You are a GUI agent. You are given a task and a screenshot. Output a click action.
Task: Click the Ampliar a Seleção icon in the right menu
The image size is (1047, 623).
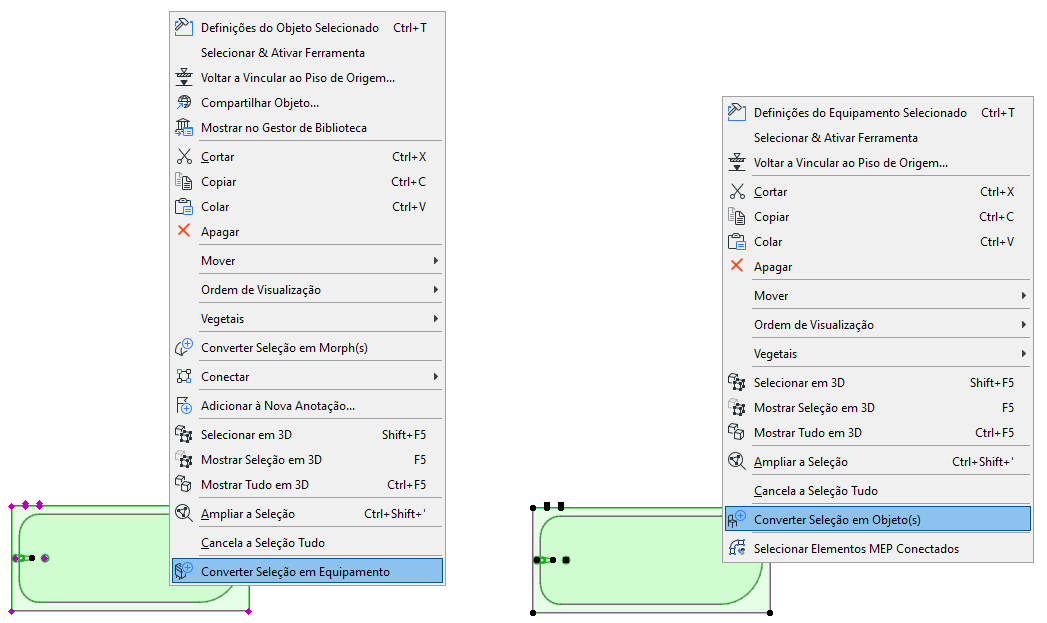pyautogui.click(x=737, y=461)
